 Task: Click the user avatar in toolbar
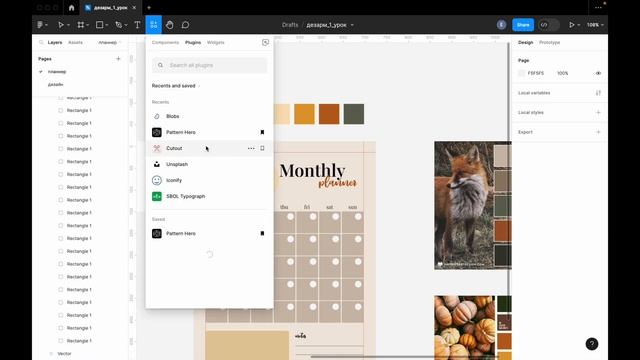click(x=501, y=25)
